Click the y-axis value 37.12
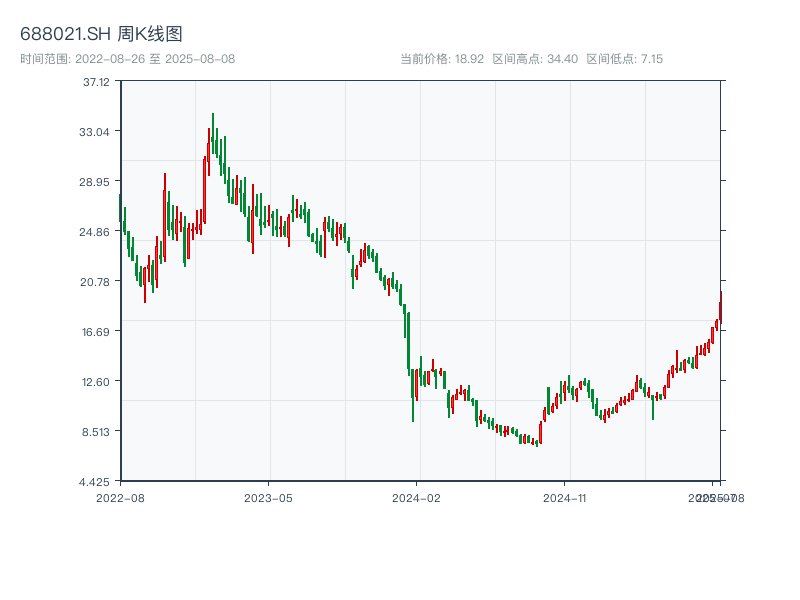Viewport: 800px width, 600px height. pyautogui.click(x=96, y=82)
